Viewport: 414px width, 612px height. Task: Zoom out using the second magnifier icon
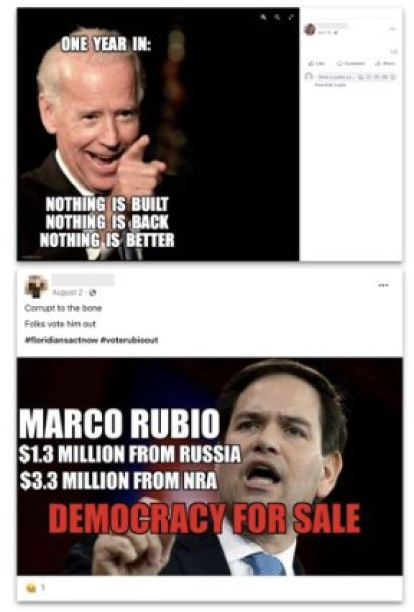pos(277,17)
